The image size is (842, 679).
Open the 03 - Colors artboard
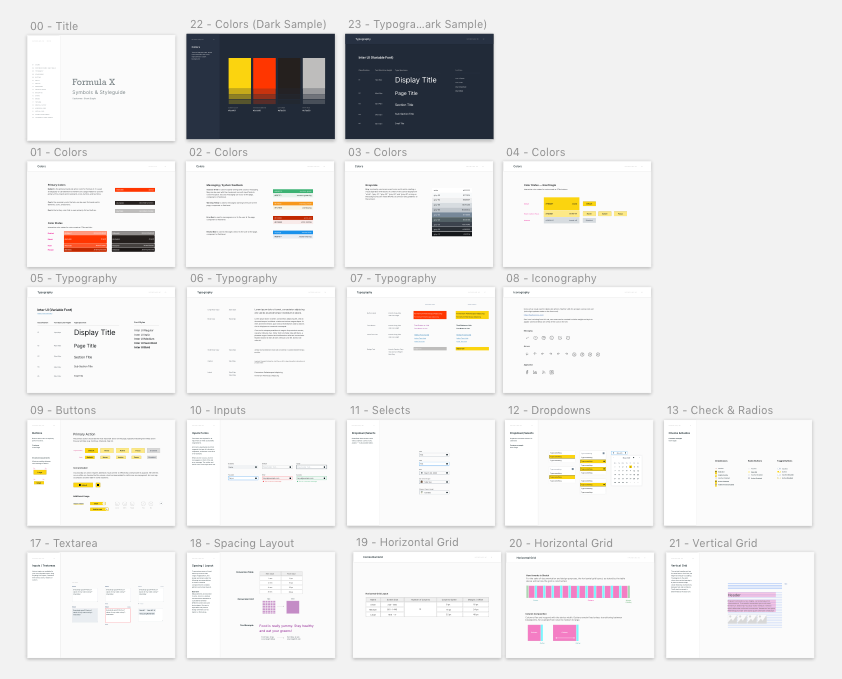tap(419, 214)
